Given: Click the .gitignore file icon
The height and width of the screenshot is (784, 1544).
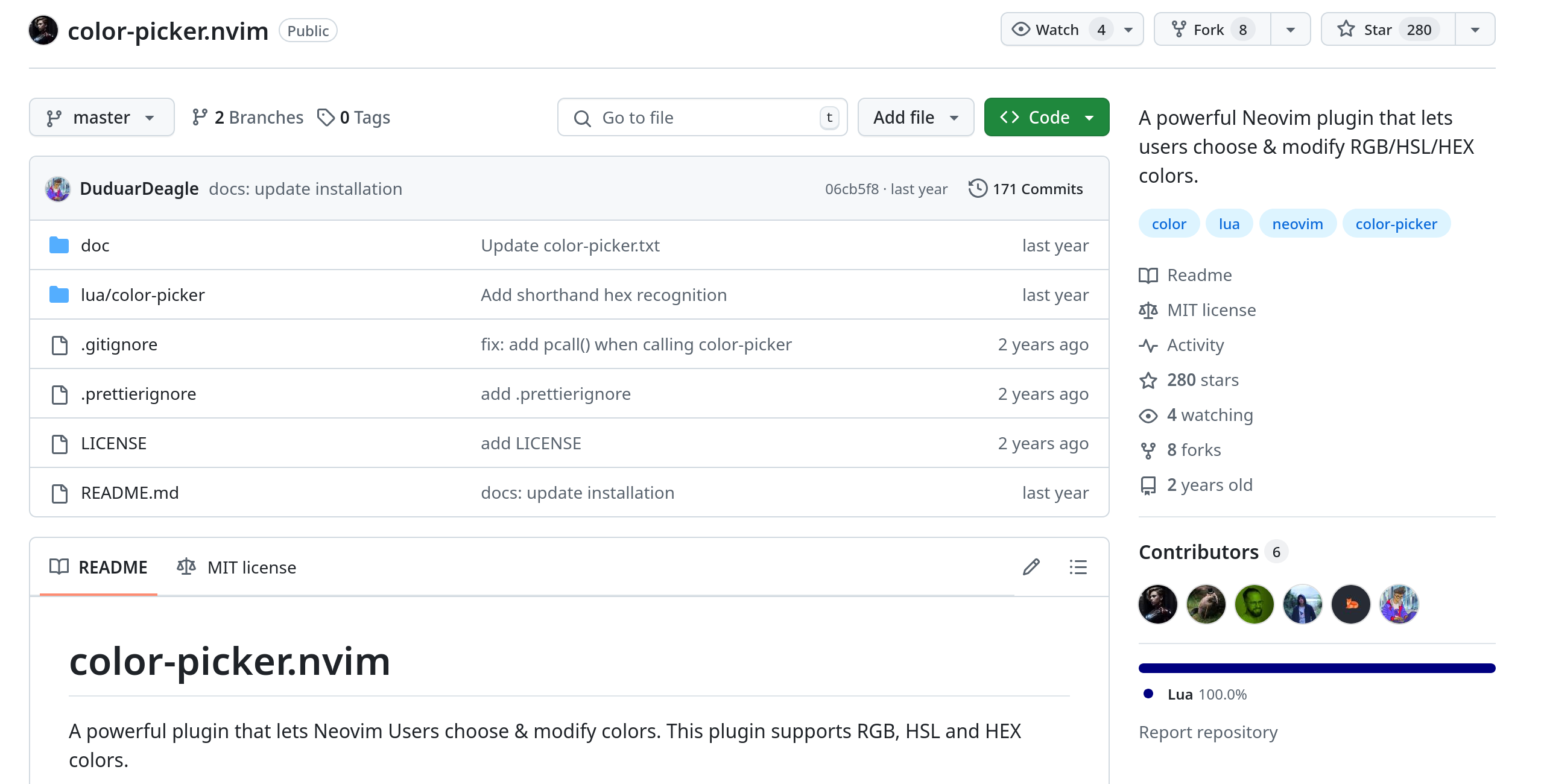Looking at the screenshot, I should 59,345.
